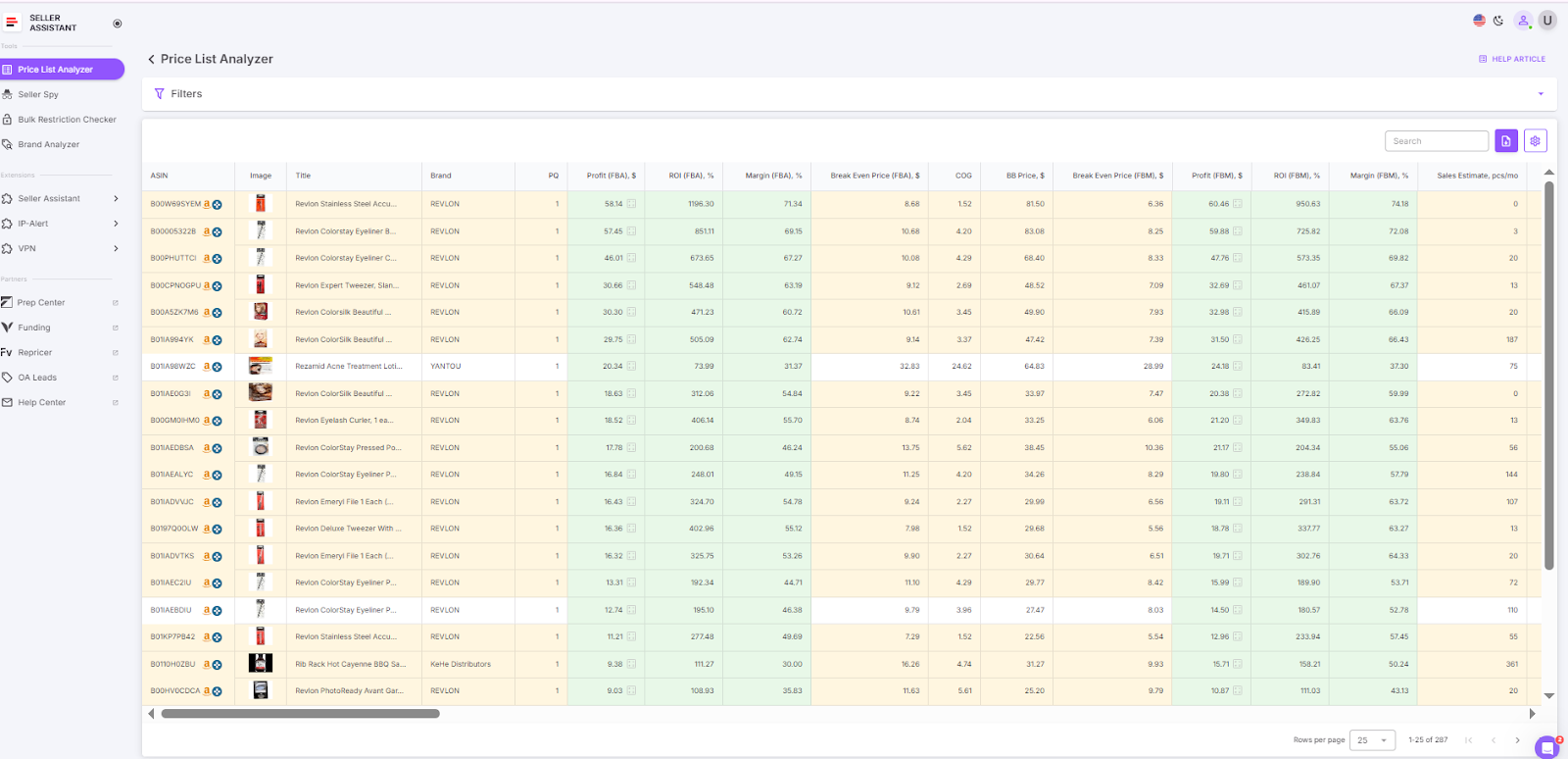Click the export file button beside Search
1568x759 pixels.
(x=1506, y=141)
